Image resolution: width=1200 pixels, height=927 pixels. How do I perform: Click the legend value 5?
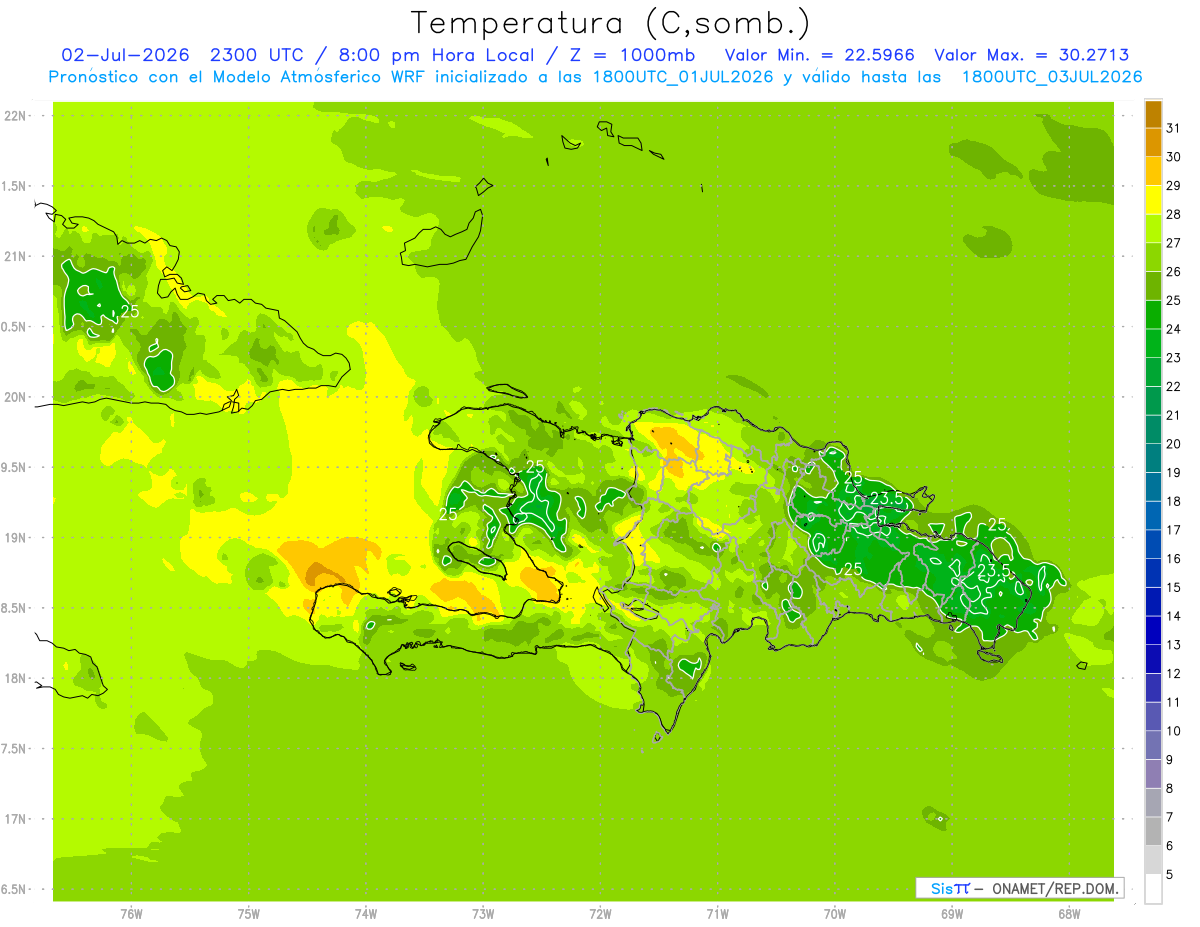1170,874
